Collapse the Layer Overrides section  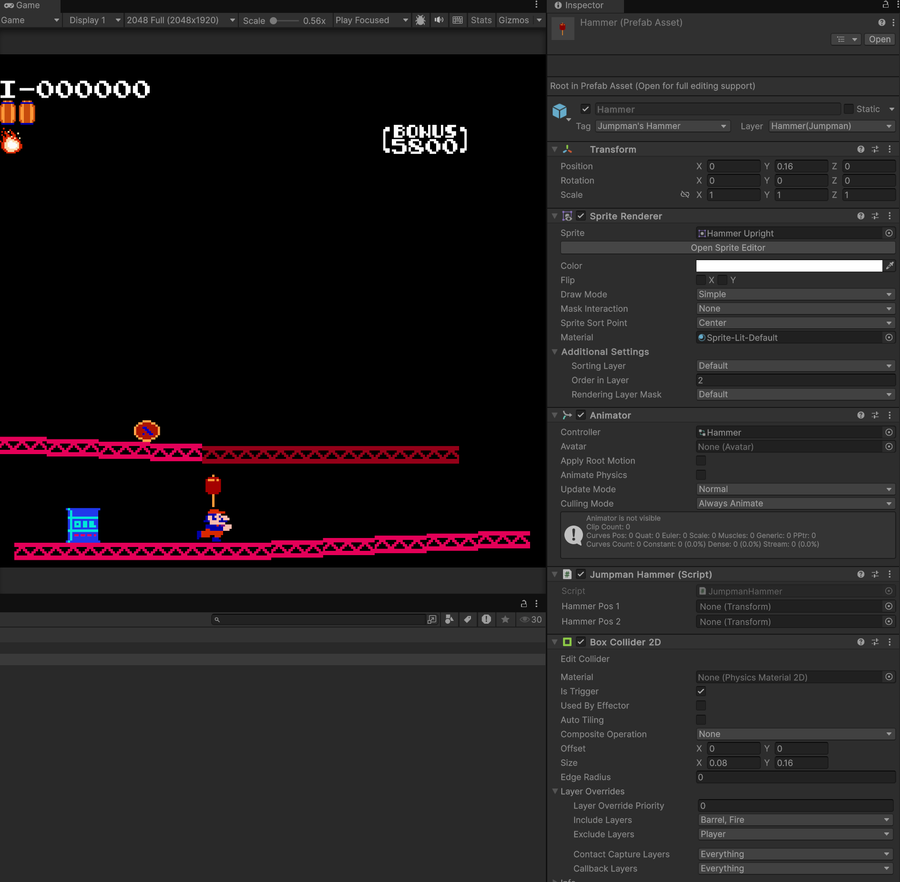coord(555,791)
